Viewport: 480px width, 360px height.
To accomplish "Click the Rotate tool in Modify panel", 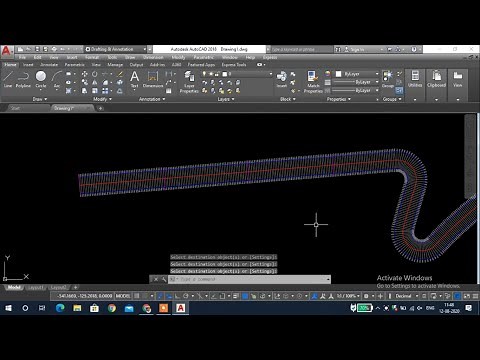I will [95, 74].
